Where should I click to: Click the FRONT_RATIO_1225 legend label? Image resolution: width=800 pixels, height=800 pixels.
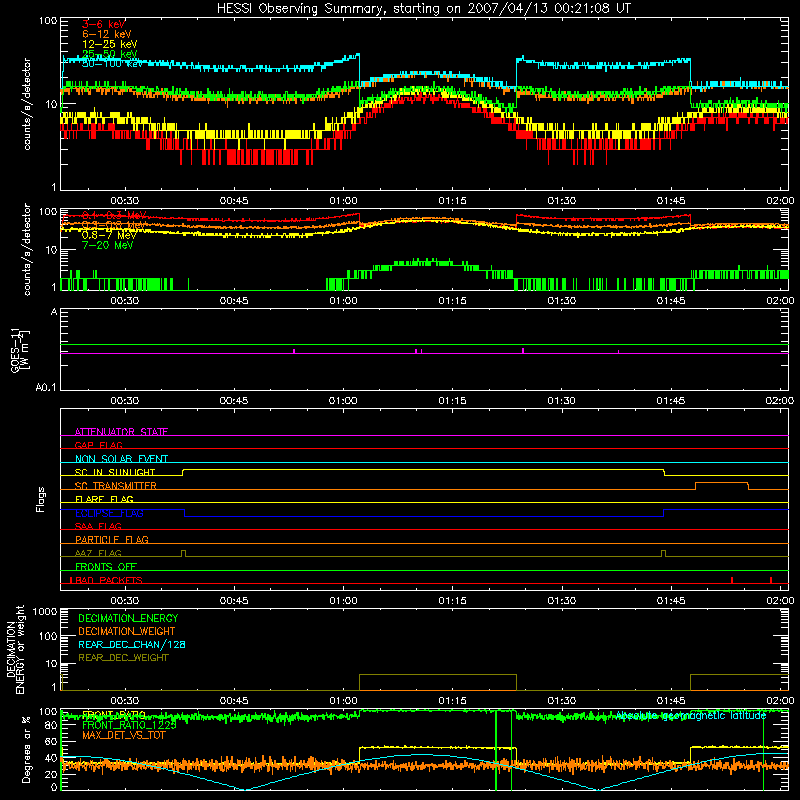(129, 725)
